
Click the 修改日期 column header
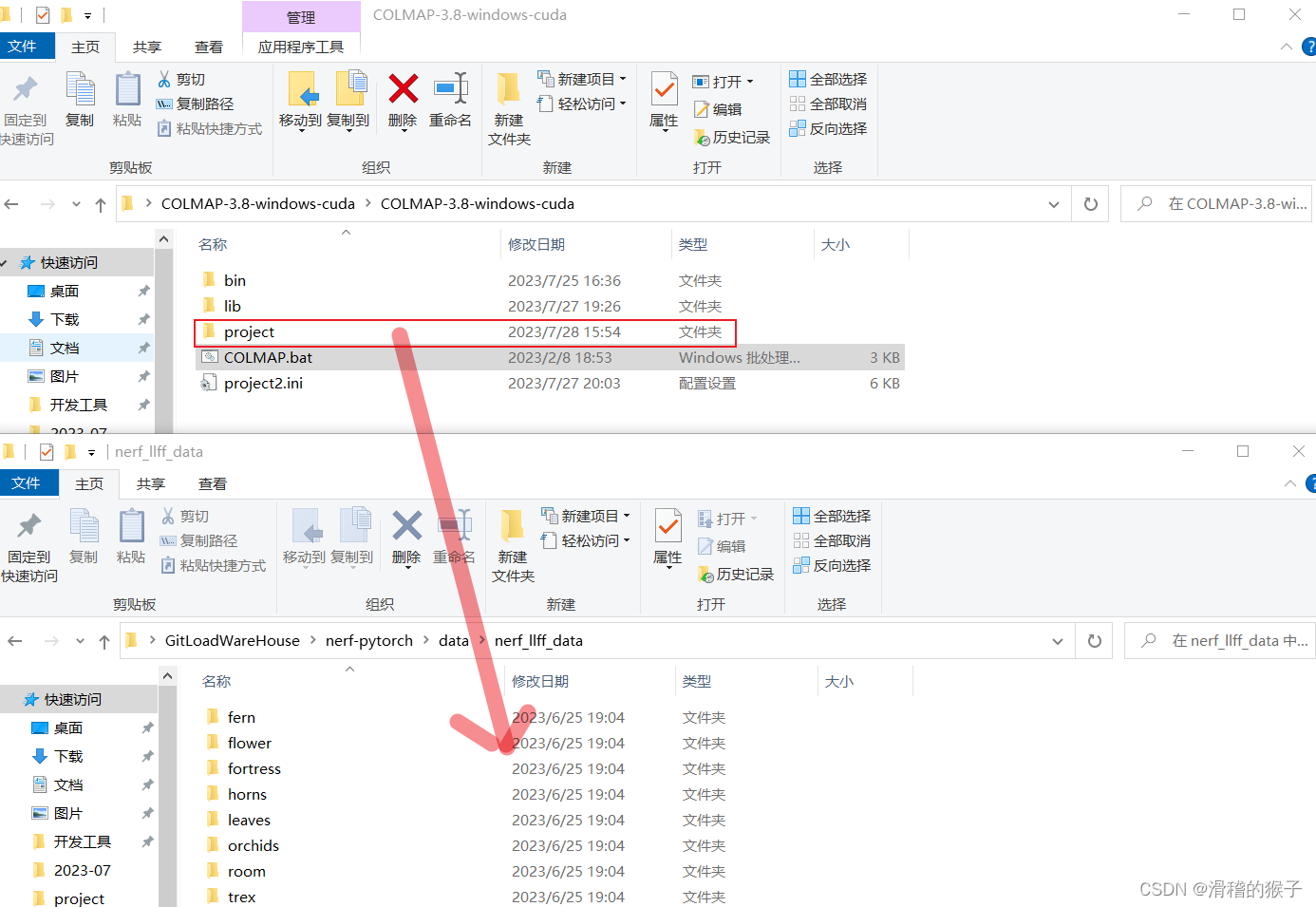click(538, 244)
